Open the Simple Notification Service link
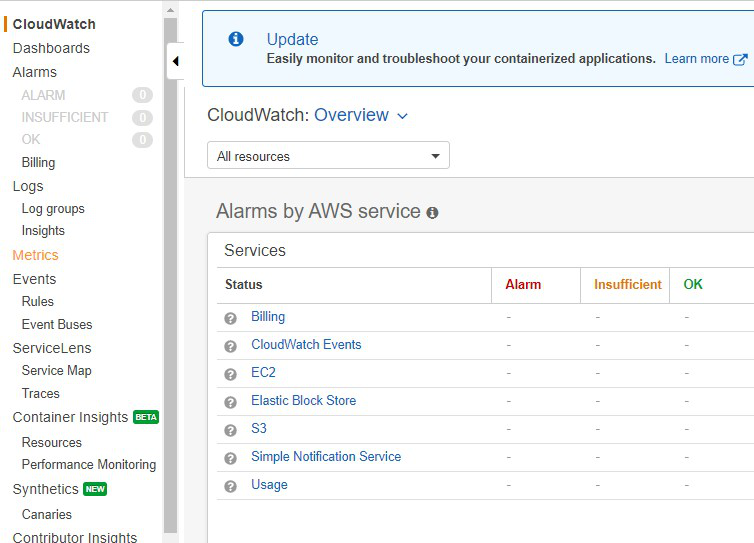 tap(326, 457)
